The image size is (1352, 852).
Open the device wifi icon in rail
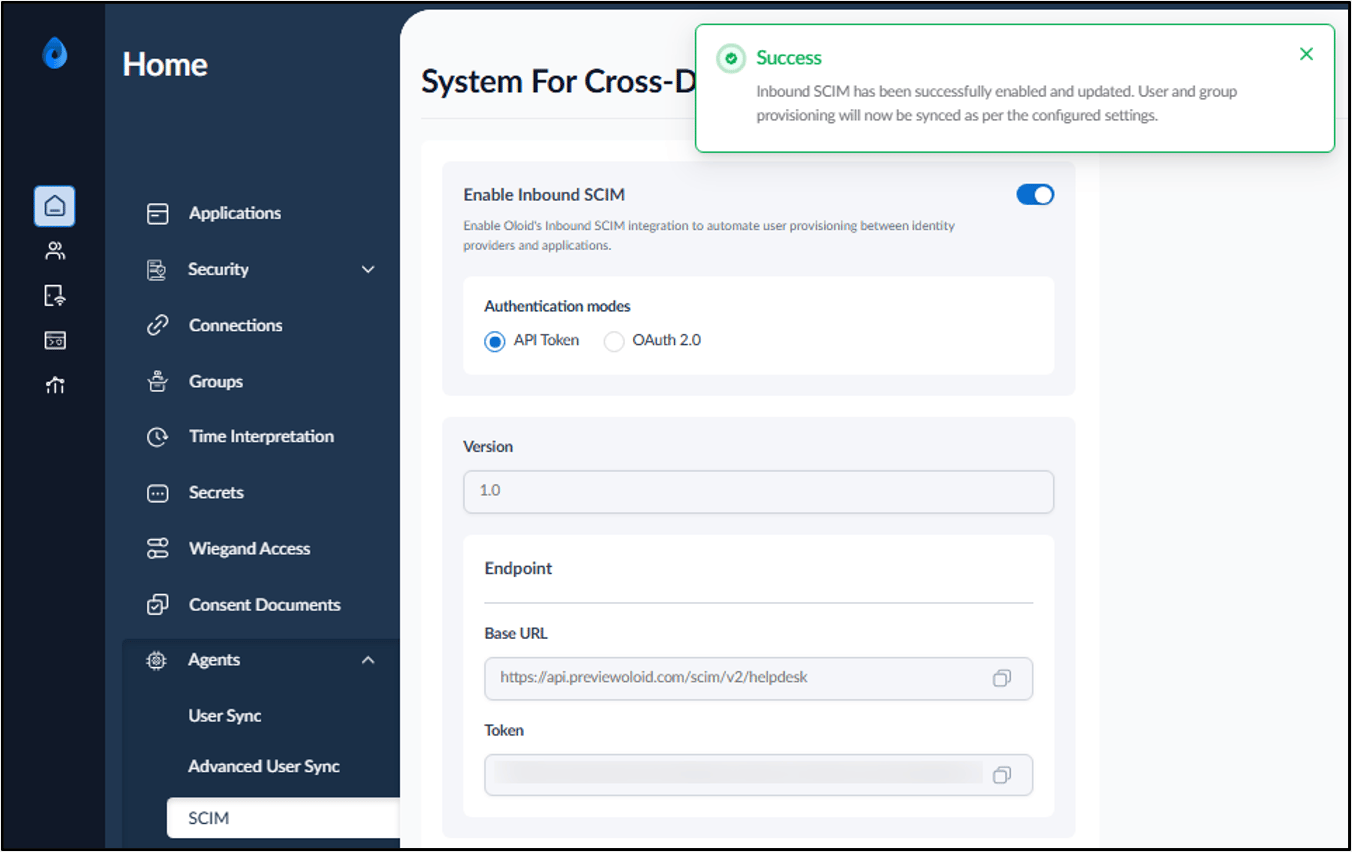pos(55,296)
